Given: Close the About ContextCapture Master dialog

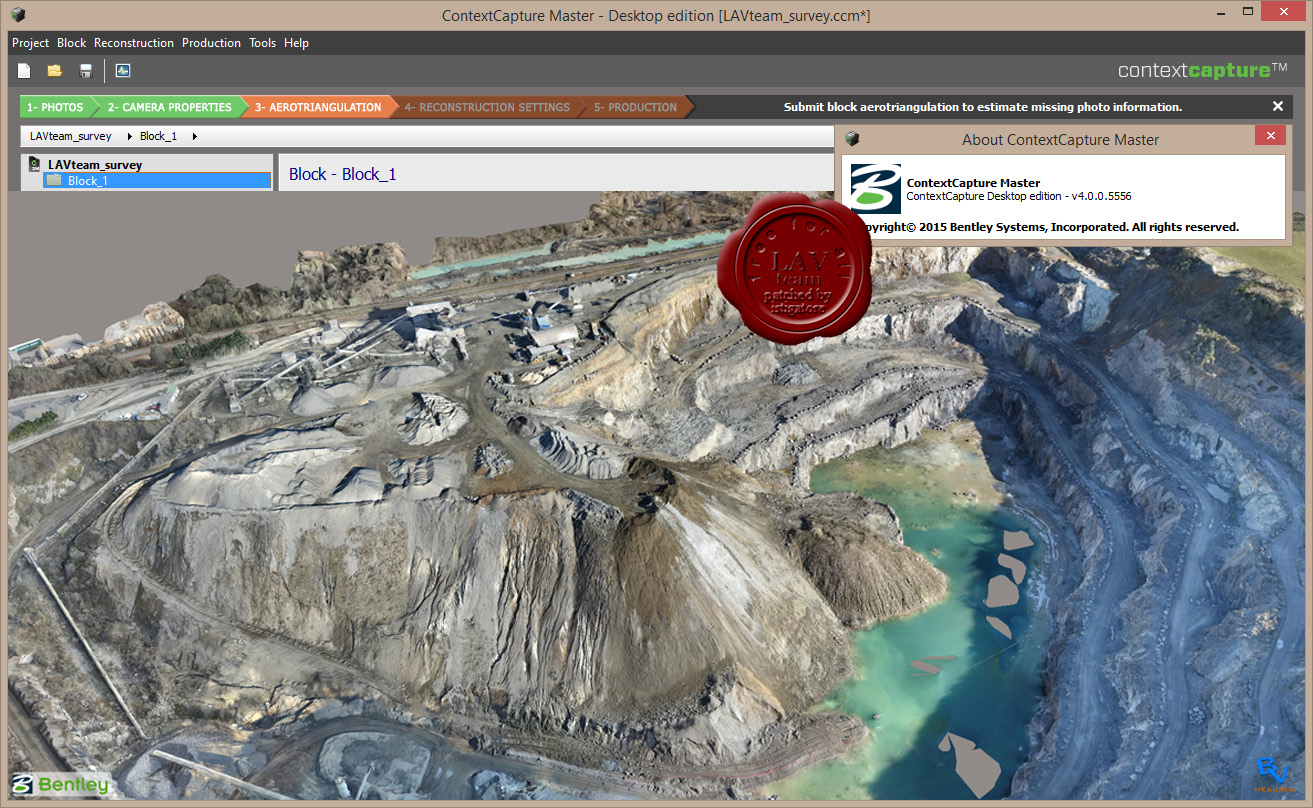Looking at the screenshot, I should (x=1271, y=136).
